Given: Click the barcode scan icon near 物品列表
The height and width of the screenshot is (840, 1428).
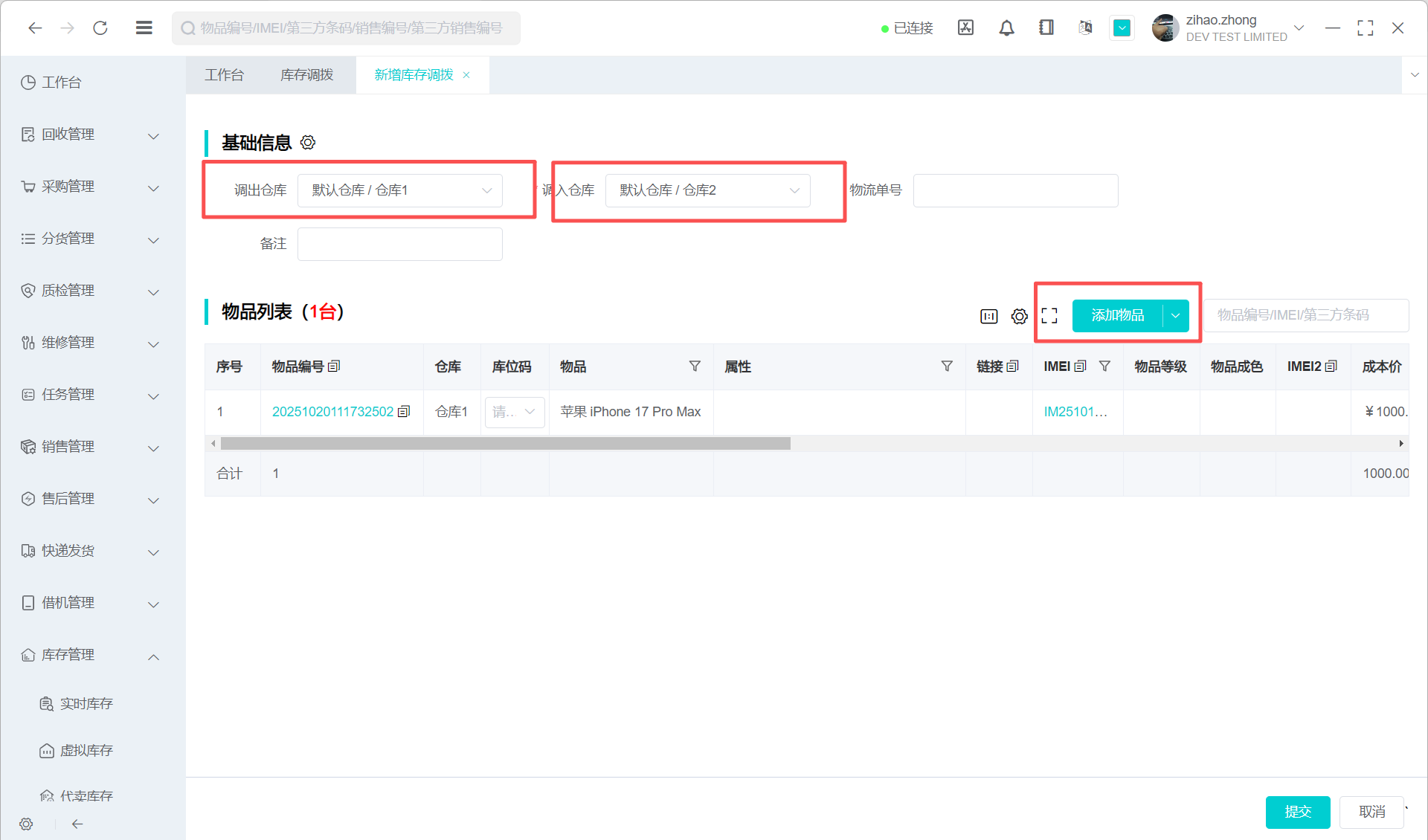Looking at the screenshot, I should (x=988, y=316).
